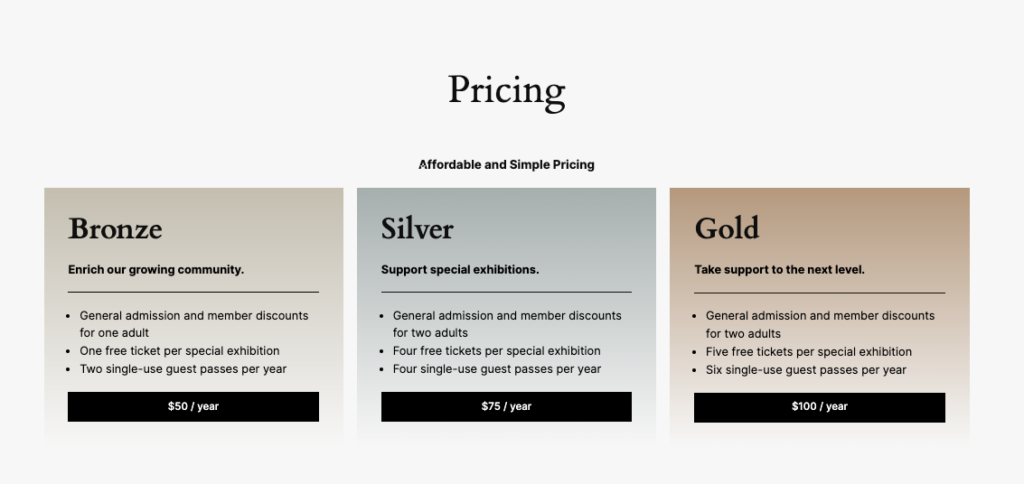Click Bronze 'admission for one adult' bullet
1024x484 pixels.
(x=194, y=323)
